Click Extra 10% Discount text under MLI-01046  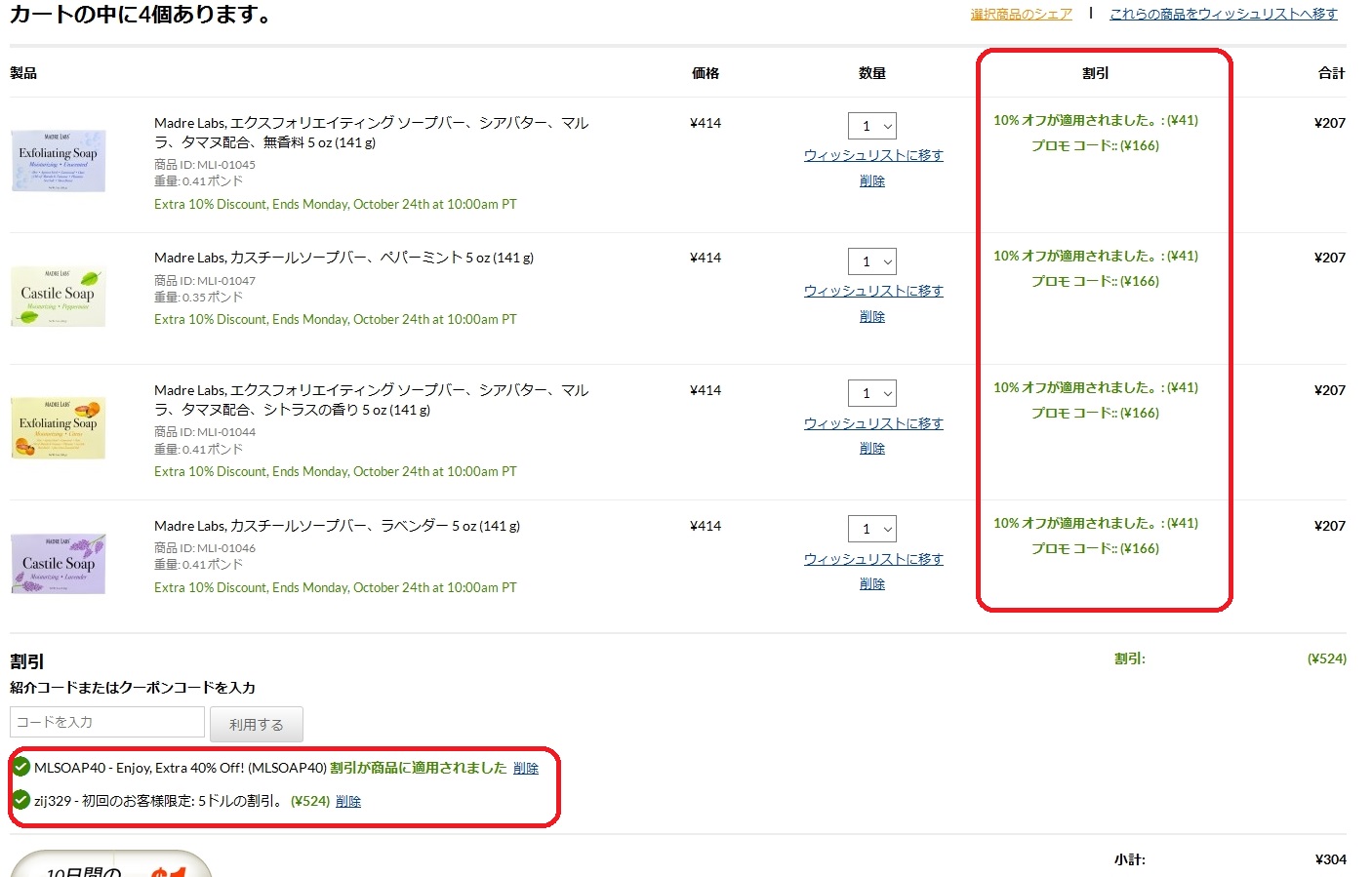point(336,587)
